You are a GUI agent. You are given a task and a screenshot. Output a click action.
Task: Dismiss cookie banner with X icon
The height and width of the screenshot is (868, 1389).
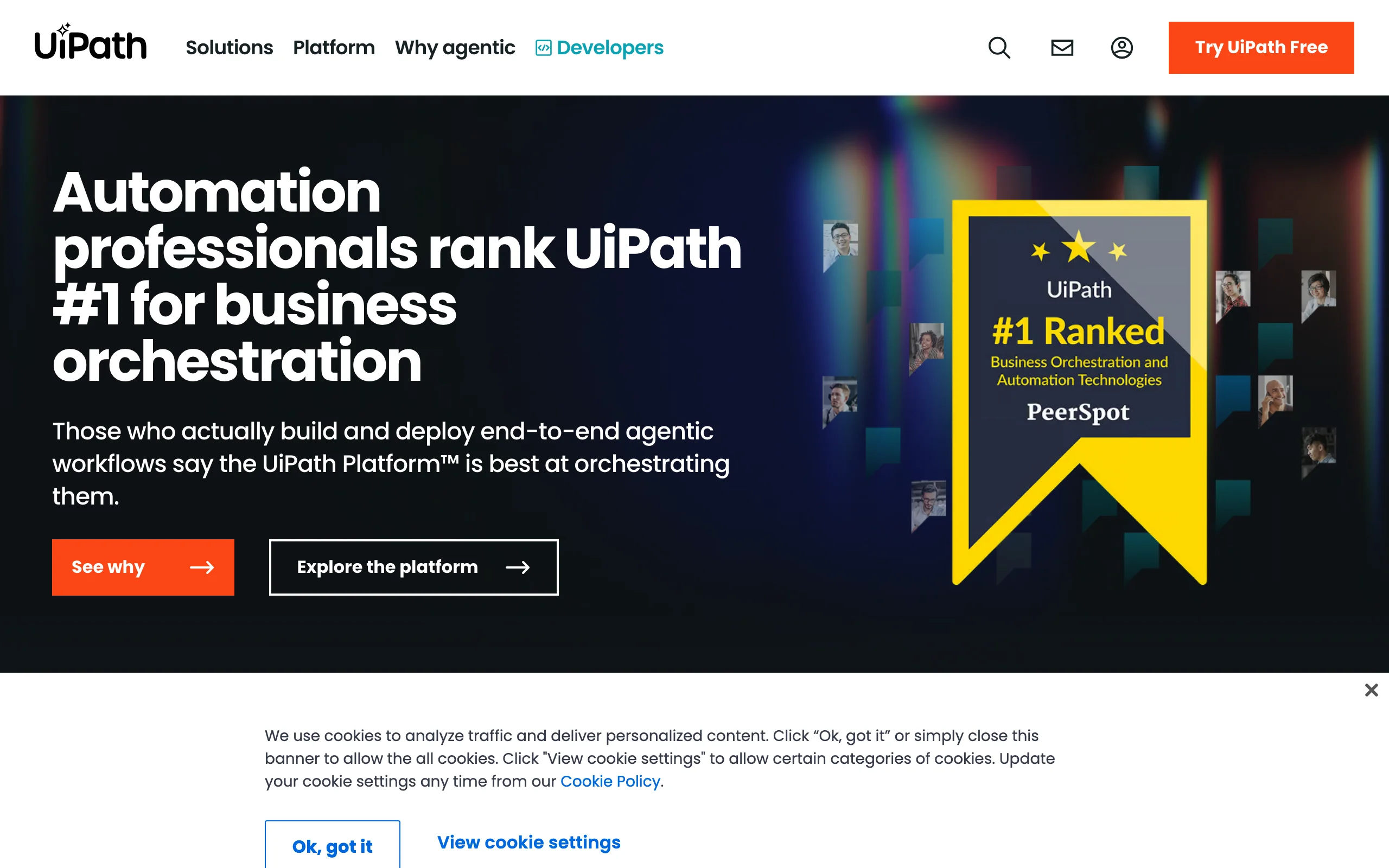[x=1371, y=690]
